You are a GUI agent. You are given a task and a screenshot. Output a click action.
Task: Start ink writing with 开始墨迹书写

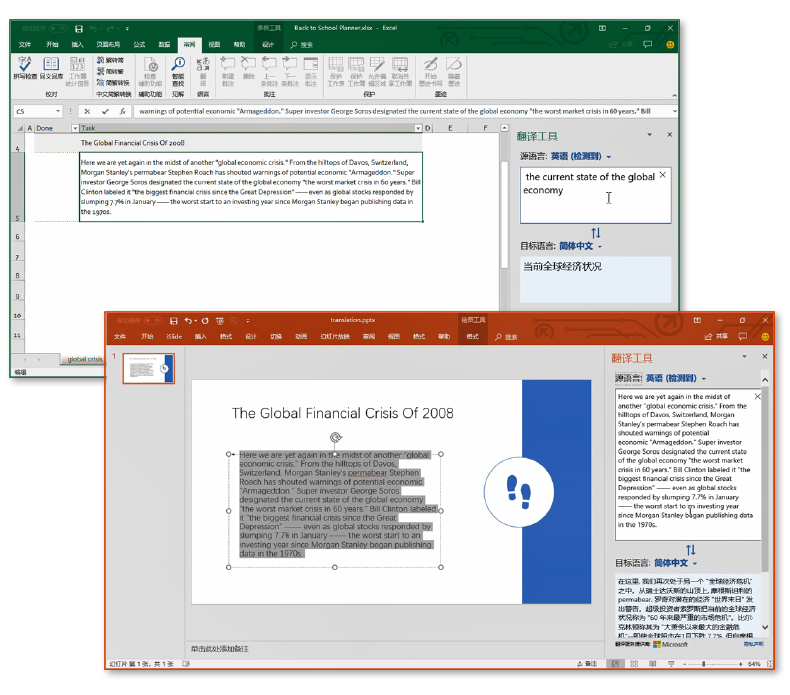[x=430, y=72]
